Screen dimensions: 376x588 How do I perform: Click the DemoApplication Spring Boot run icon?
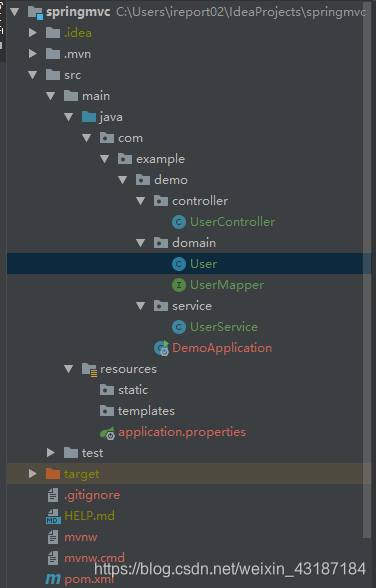(162, 348)
